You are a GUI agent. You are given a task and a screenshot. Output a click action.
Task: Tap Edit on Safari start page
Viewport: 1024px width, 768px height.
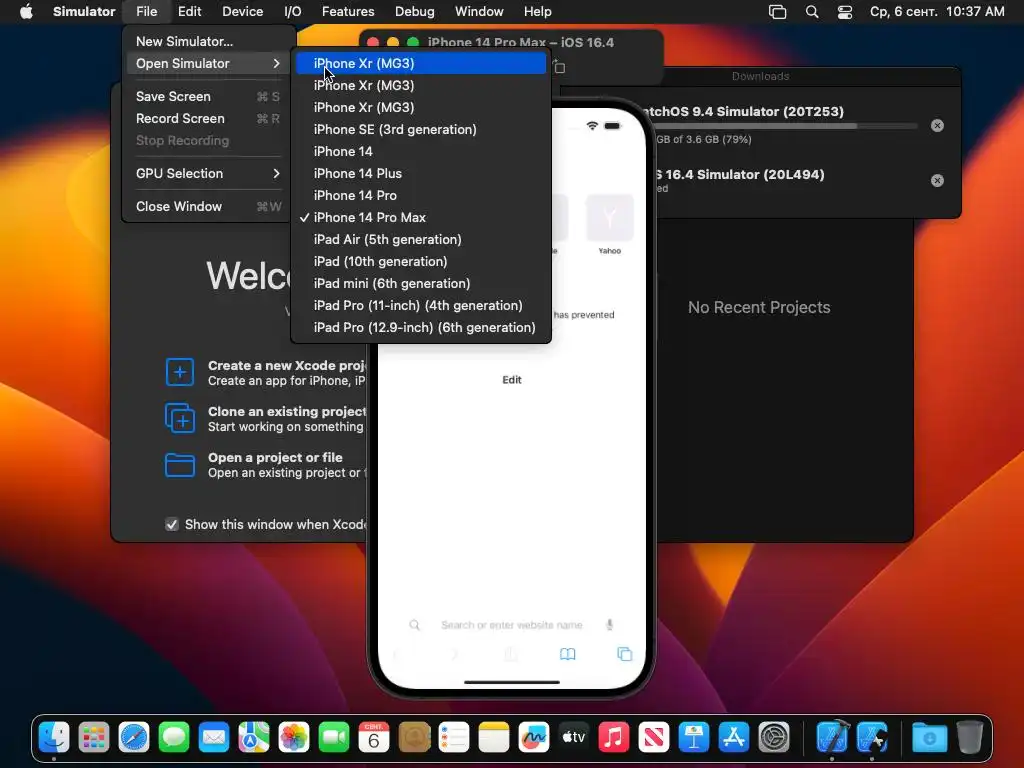click(x=511, y=380)
